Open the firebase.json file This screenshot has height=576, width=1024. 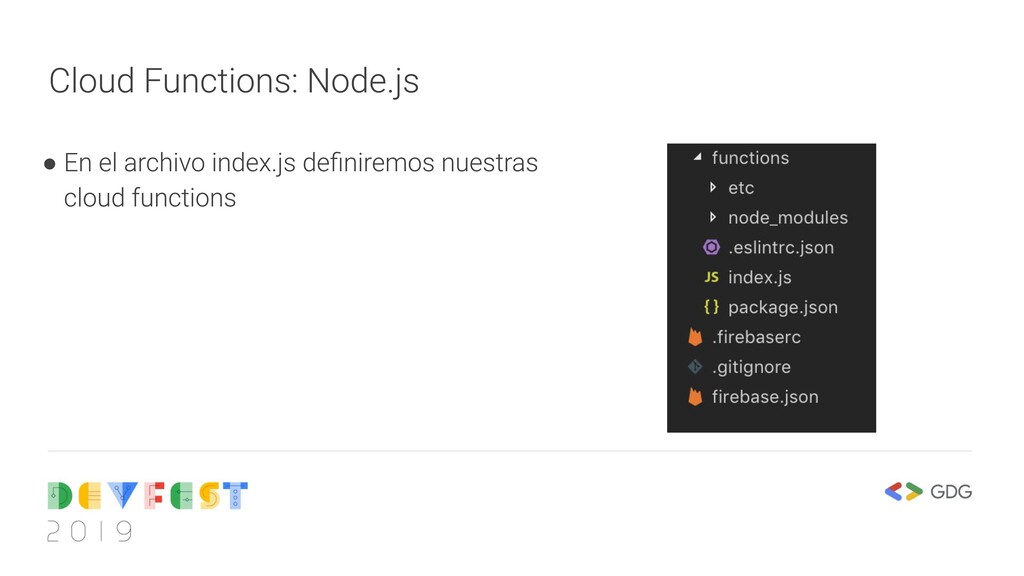(x=765, y=397)
